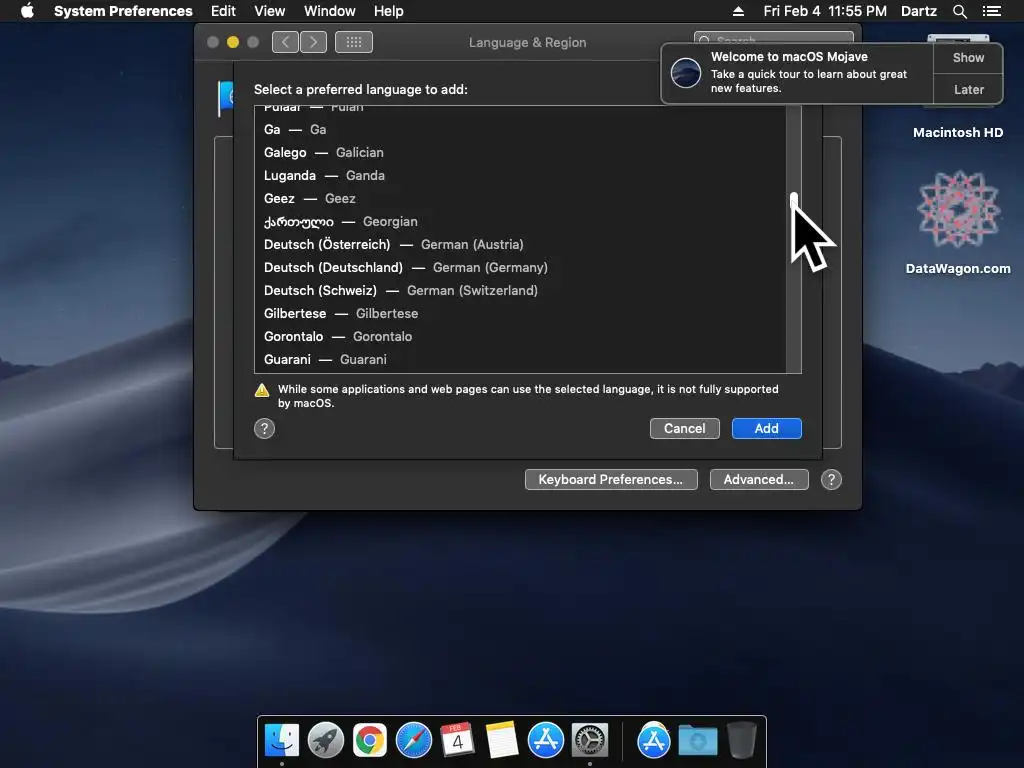Open the View menu
The height and width of the screenshot is (768, 1024).
coord(269,11)
